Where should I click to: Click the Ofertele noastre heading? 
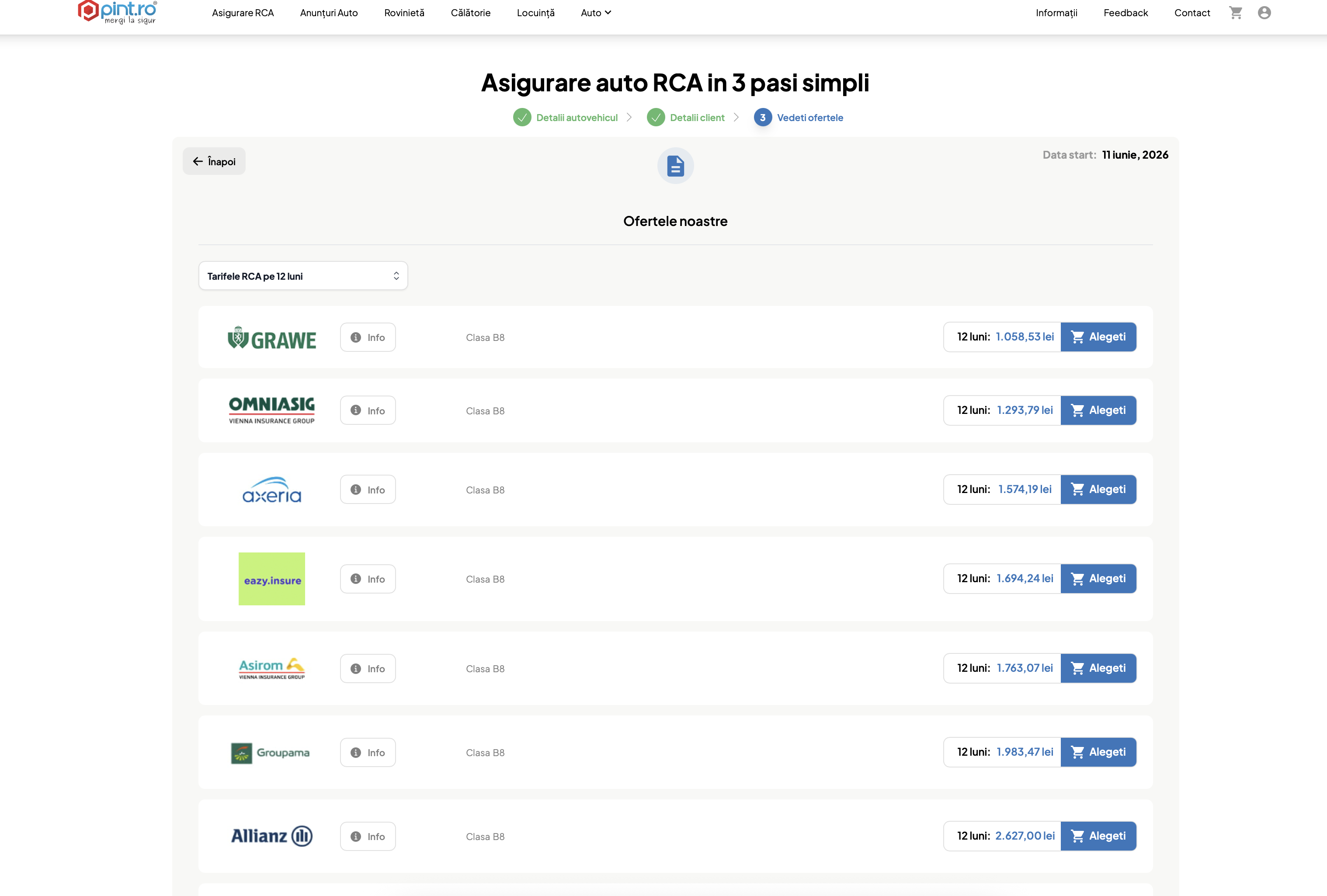click(675, 221)
